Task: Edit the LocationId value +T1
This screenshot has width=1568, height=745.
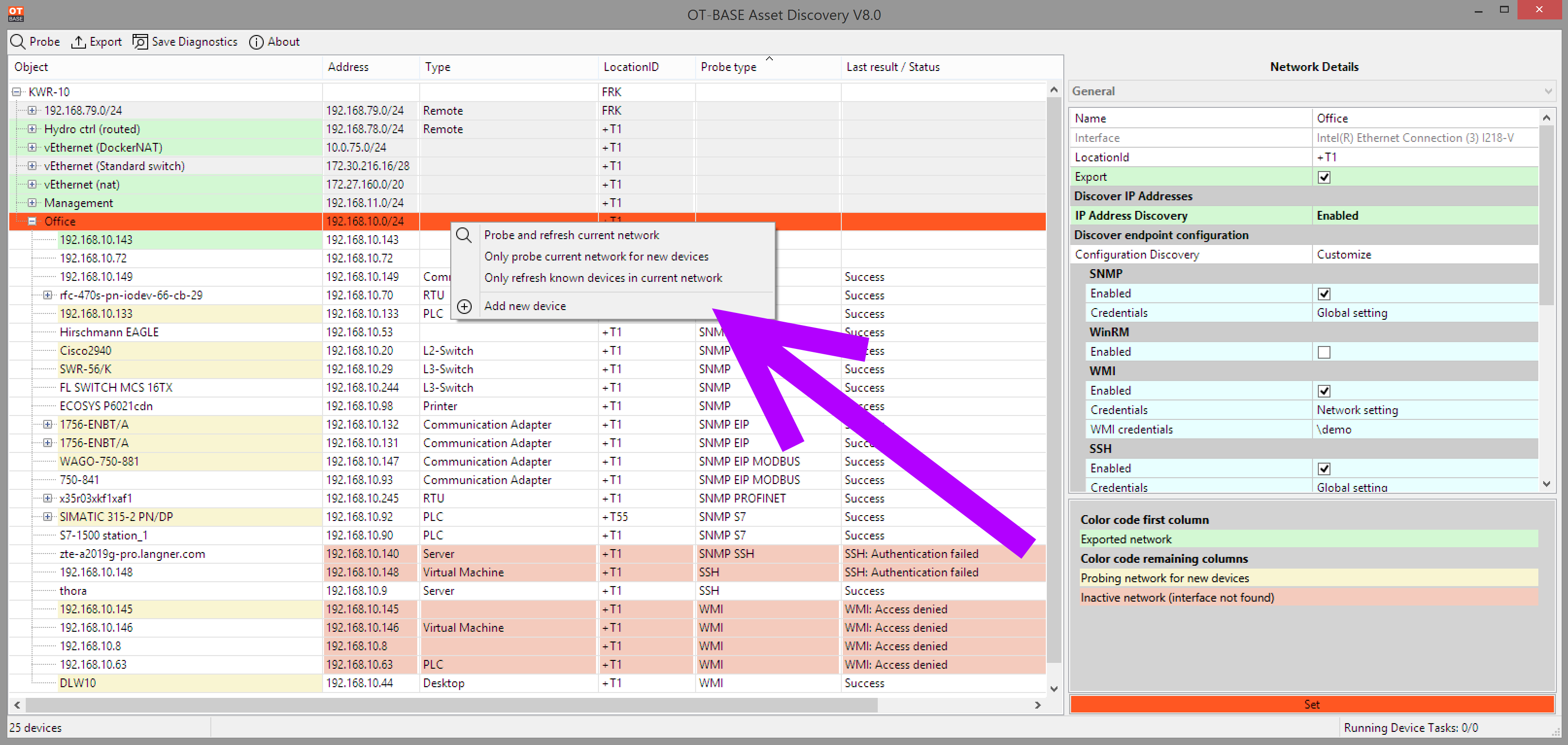Action: tap(1425, 157)
